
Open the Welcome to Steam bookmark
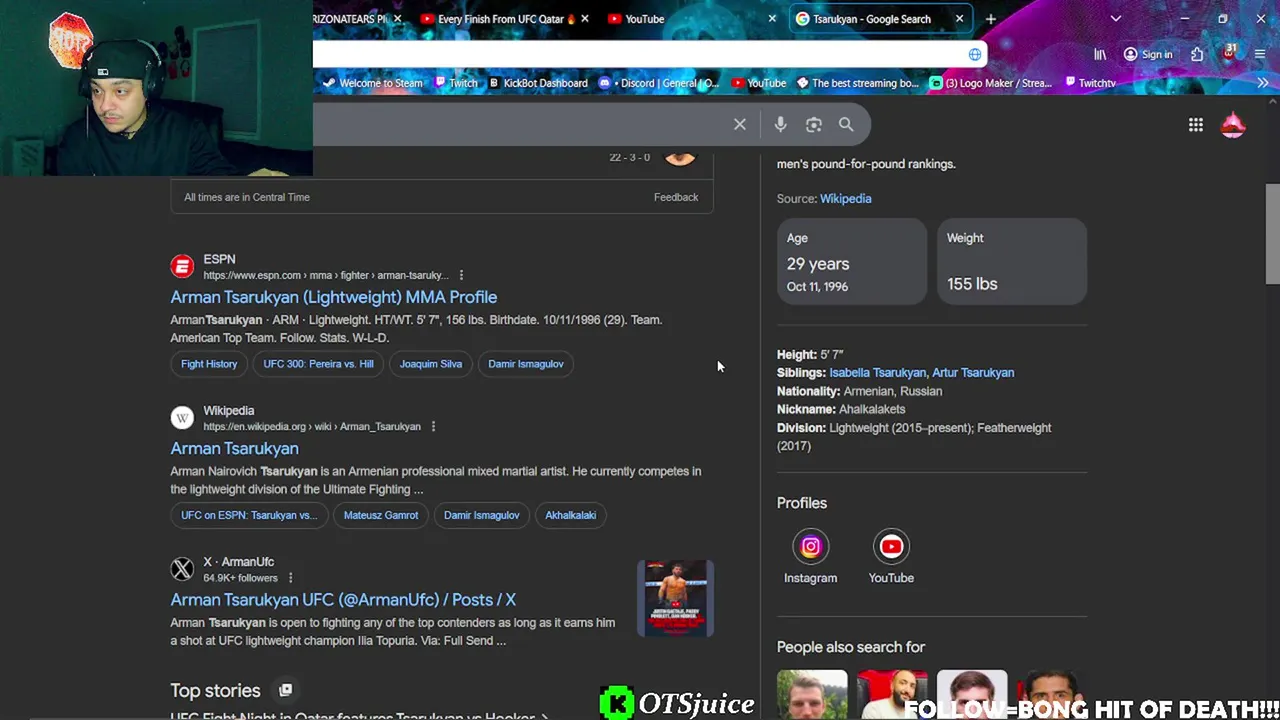point(372,83)
